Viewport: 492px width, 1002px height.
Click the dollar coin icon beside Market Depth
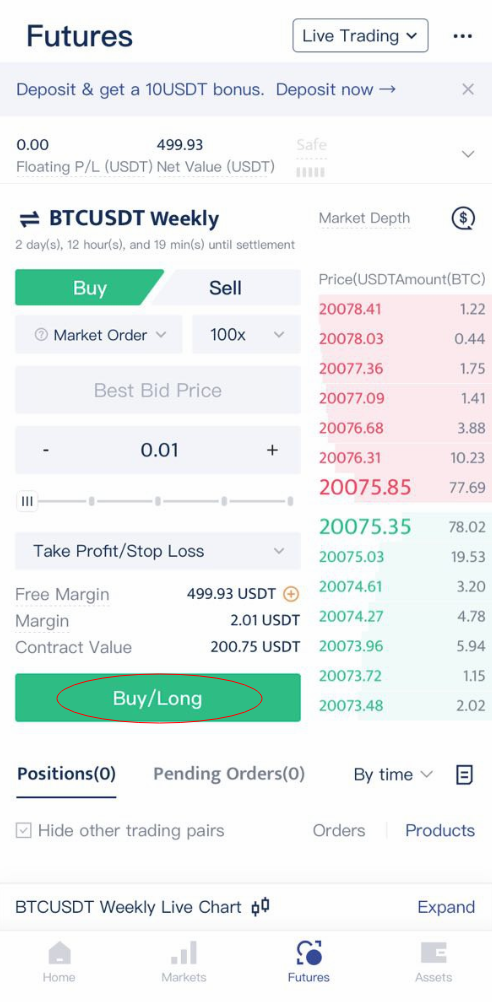(x=463, y=219)
